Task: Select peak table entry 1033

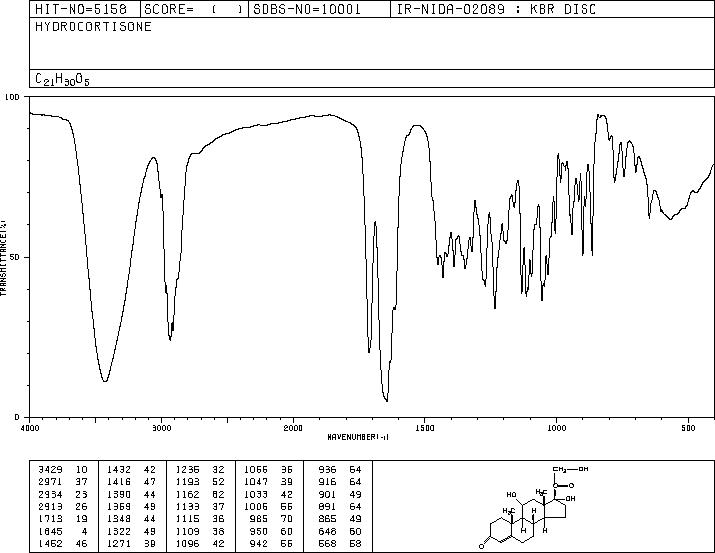Action: coord(256,494)
